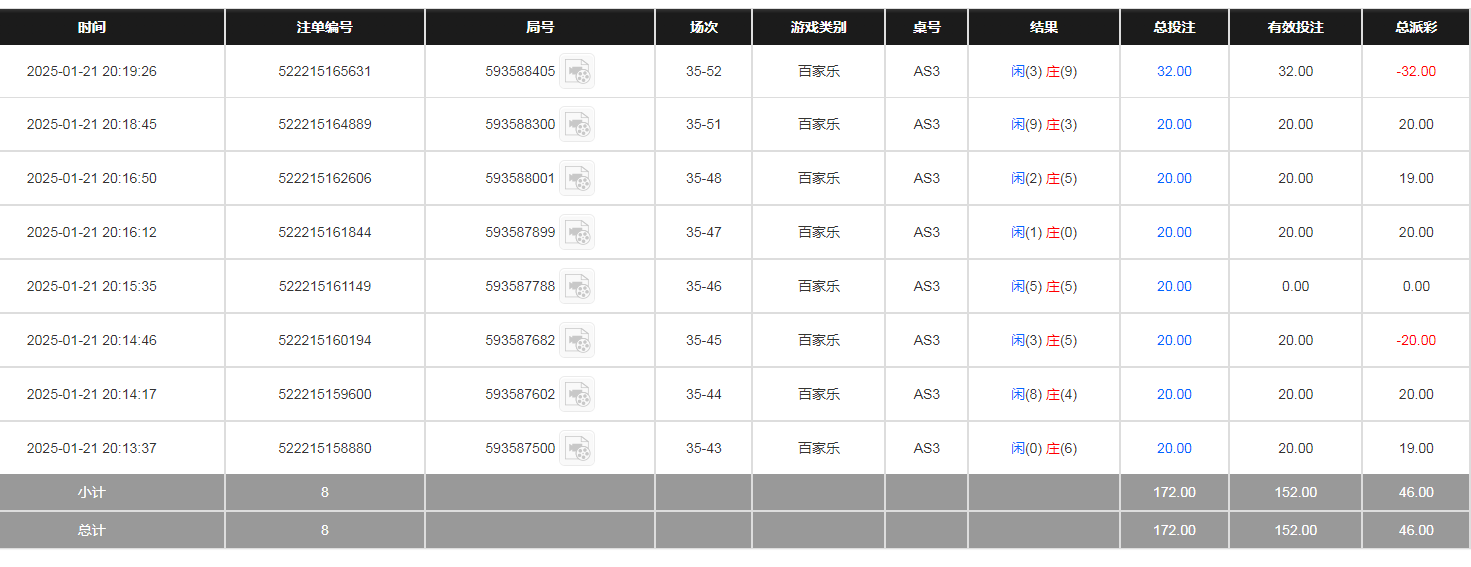Screen dimensions: 1471x567
Task: Play replay icon beside round 593588001
Action: (x=577, y=179)
